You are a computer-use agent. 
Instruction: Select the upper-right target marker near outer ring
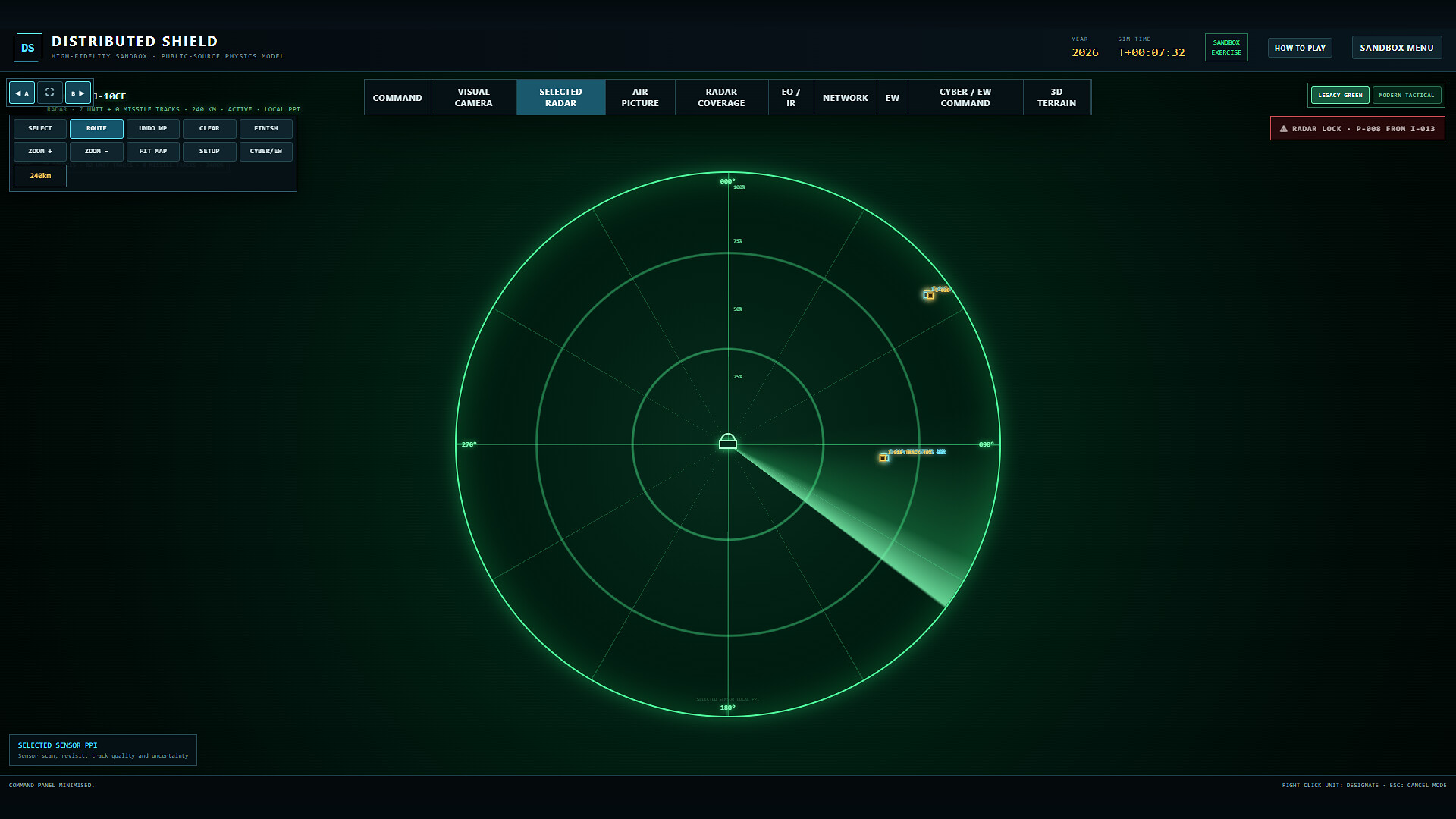coord(929,295)
